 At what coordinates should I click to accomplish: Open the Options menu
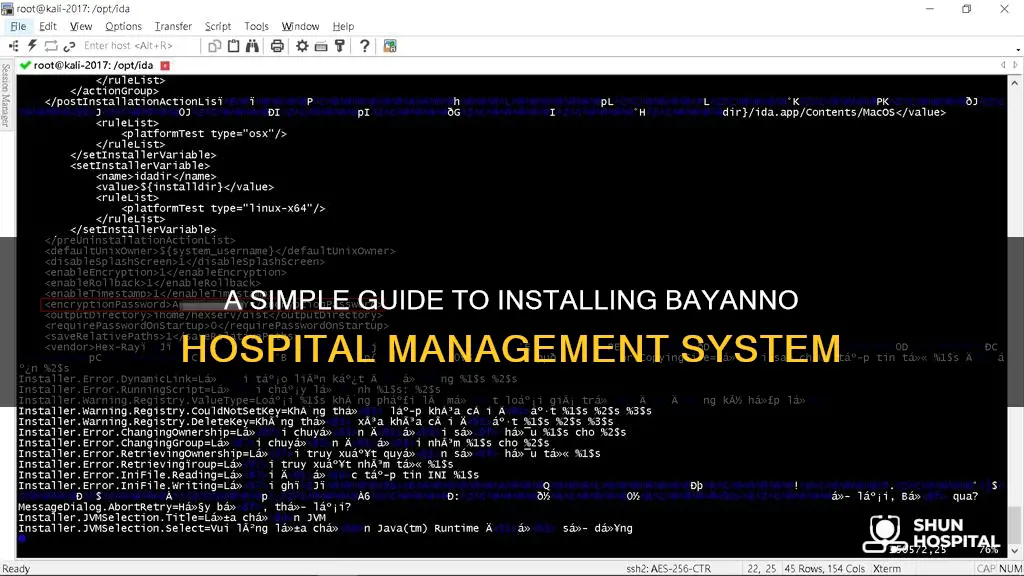pos(123,26)
